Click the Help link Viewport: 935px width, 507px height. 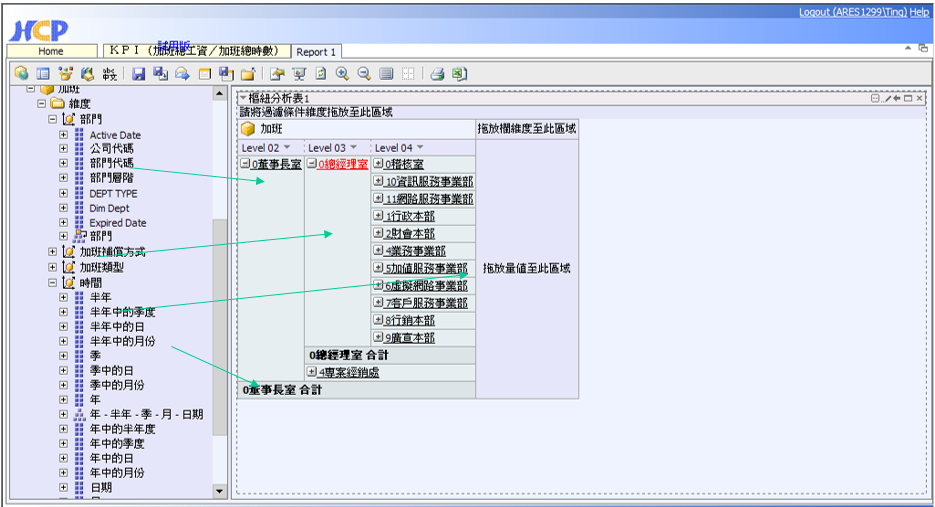919,12
